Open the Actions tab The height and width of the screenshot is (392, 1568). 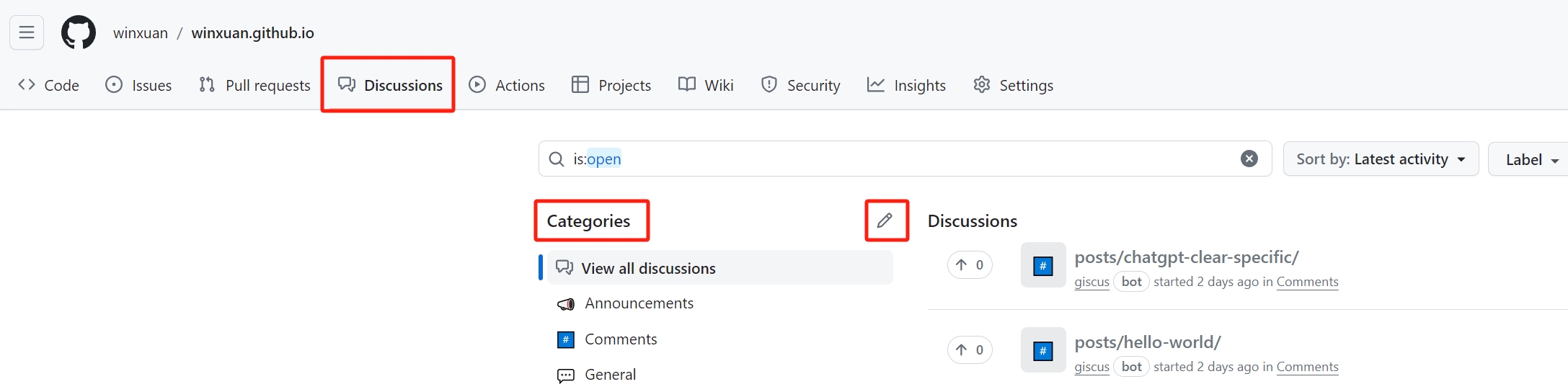[x=507, y=85]
